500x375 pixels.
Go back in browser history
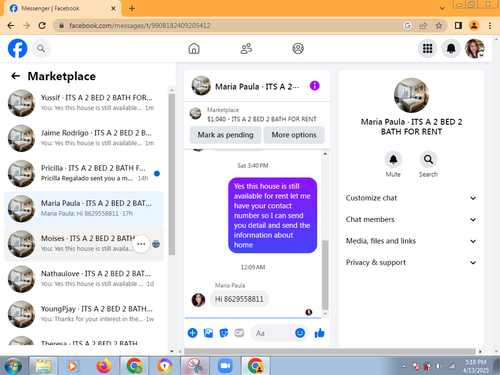click(x=11, y=25)
